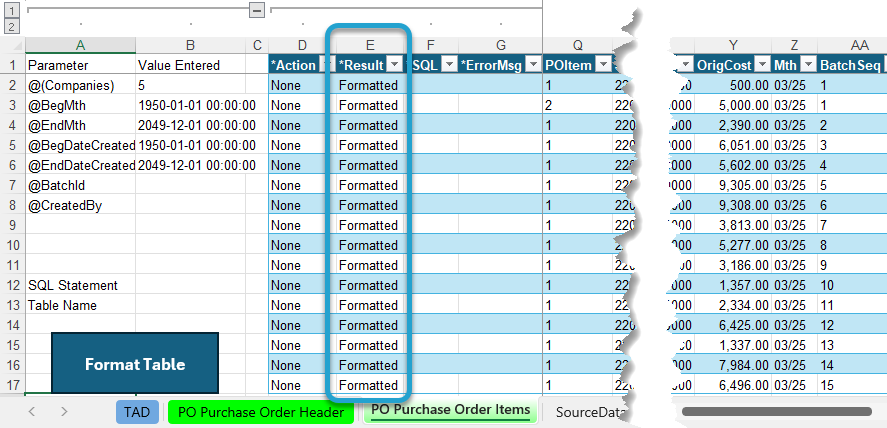Select OrigCost cell 5,000.00

[733, 105]
